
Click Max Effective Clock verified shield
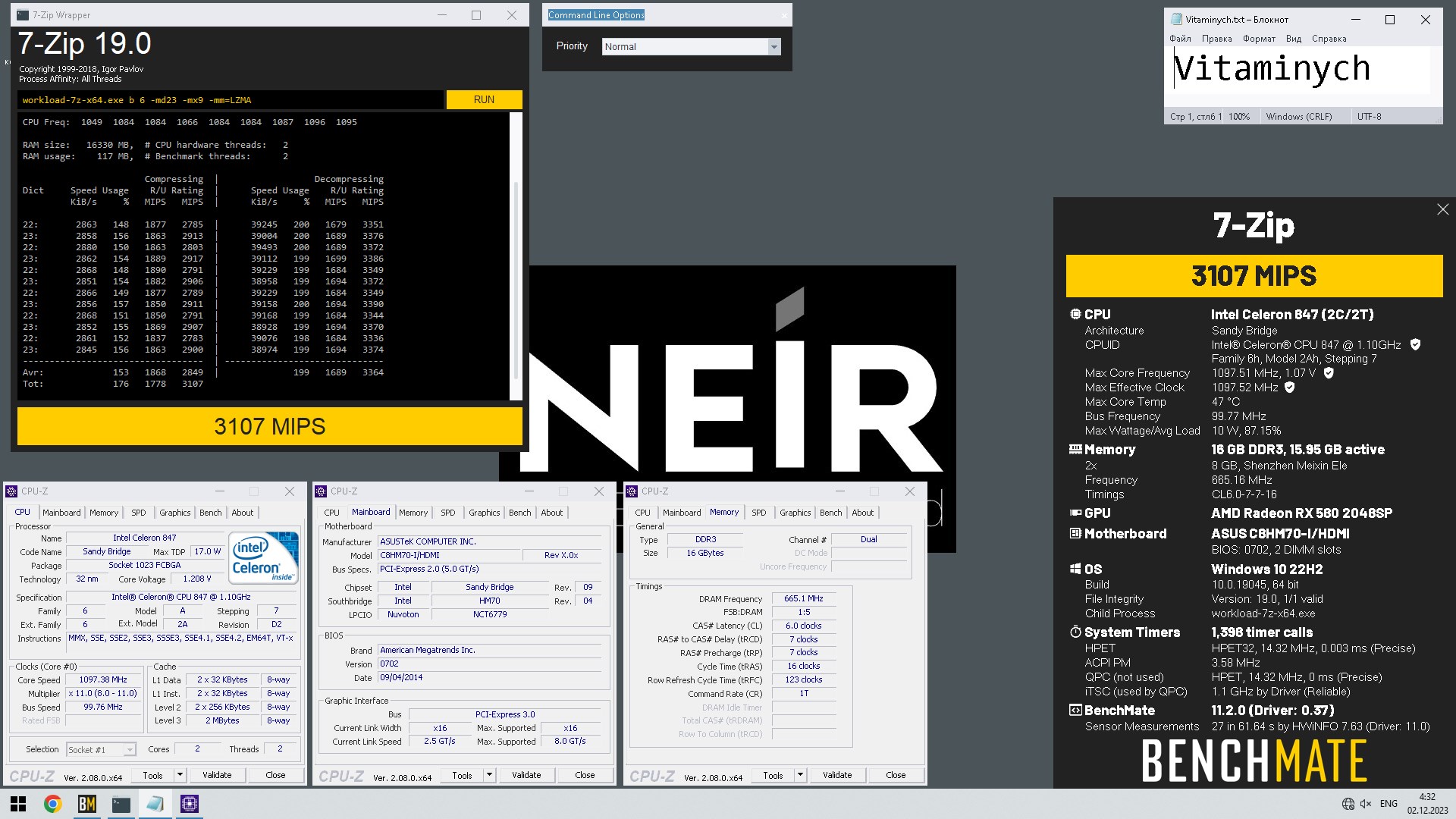click(1290, 387)
